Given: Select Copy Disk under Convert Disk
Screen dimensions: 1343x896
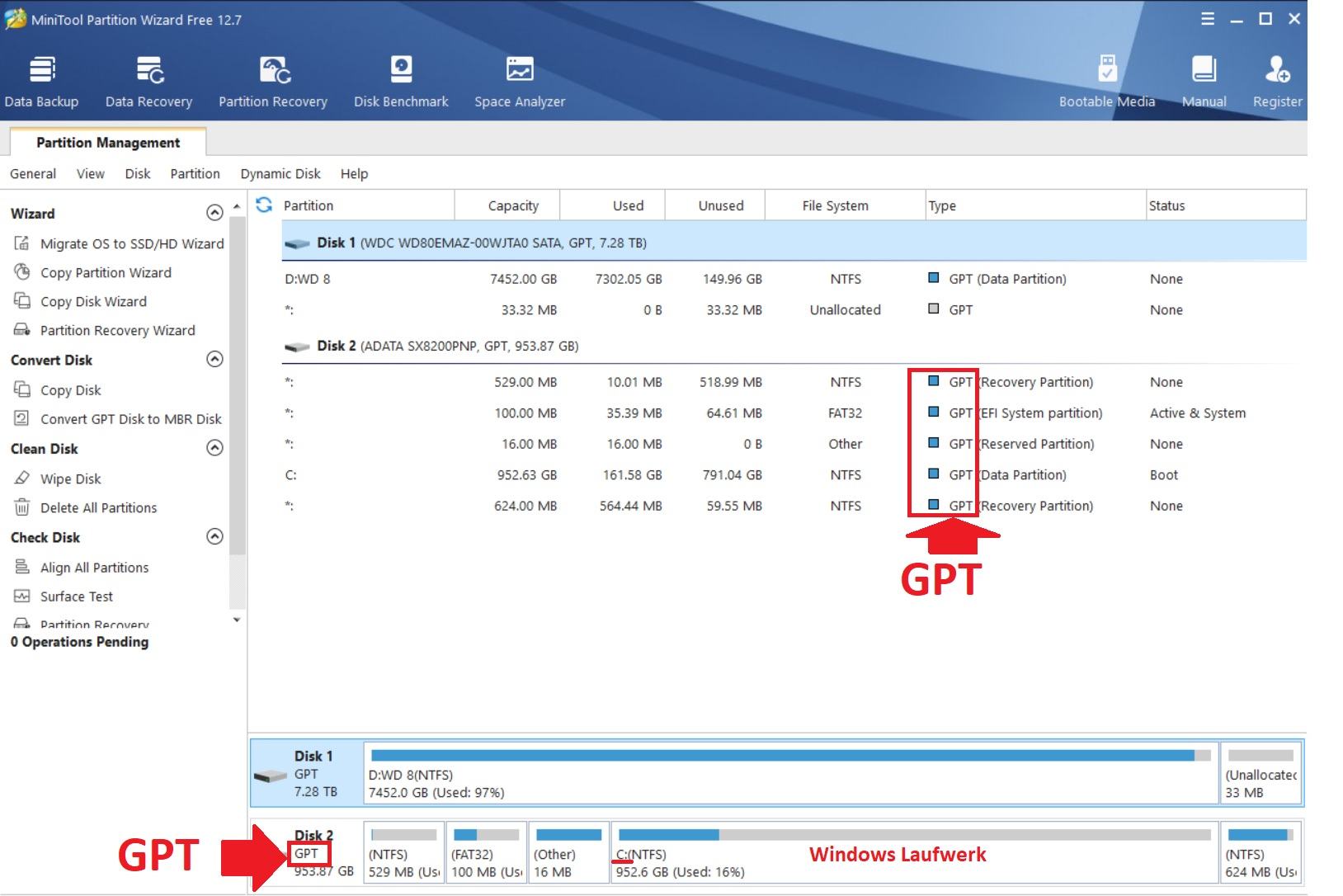Looking at the screenshot, I should pyautogui.click(x=58, y=389).
